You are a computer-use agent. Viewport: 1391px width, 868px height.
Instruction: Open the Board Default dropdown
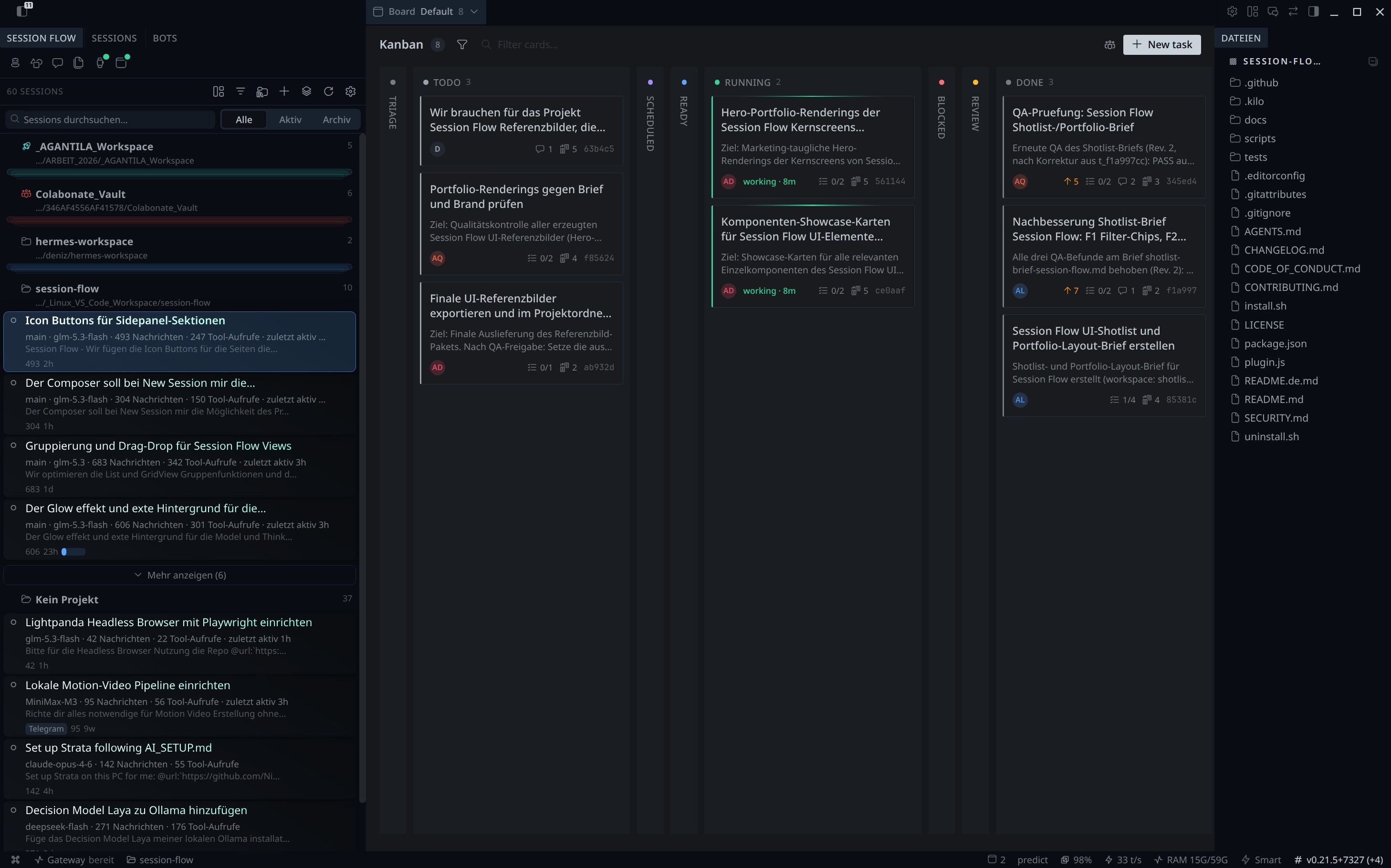tap(426, 11)
